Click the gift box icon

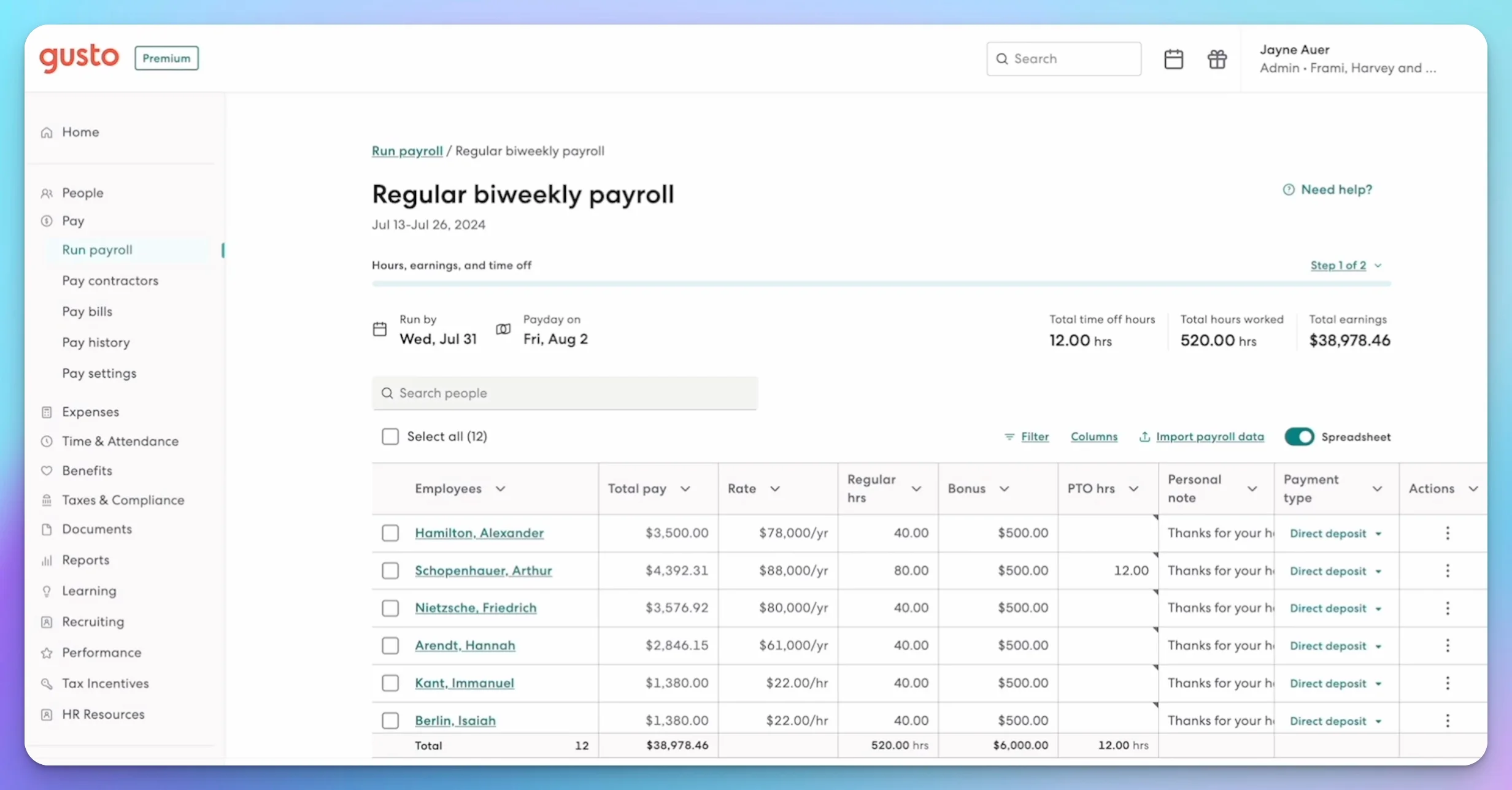(1217, 59)
